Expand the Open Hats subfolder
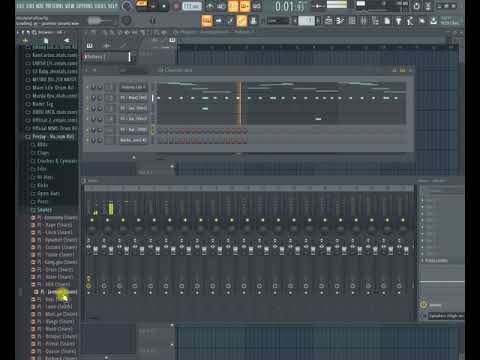The height and width of the screenshot is (360, 480). click(x=48, y=194)
